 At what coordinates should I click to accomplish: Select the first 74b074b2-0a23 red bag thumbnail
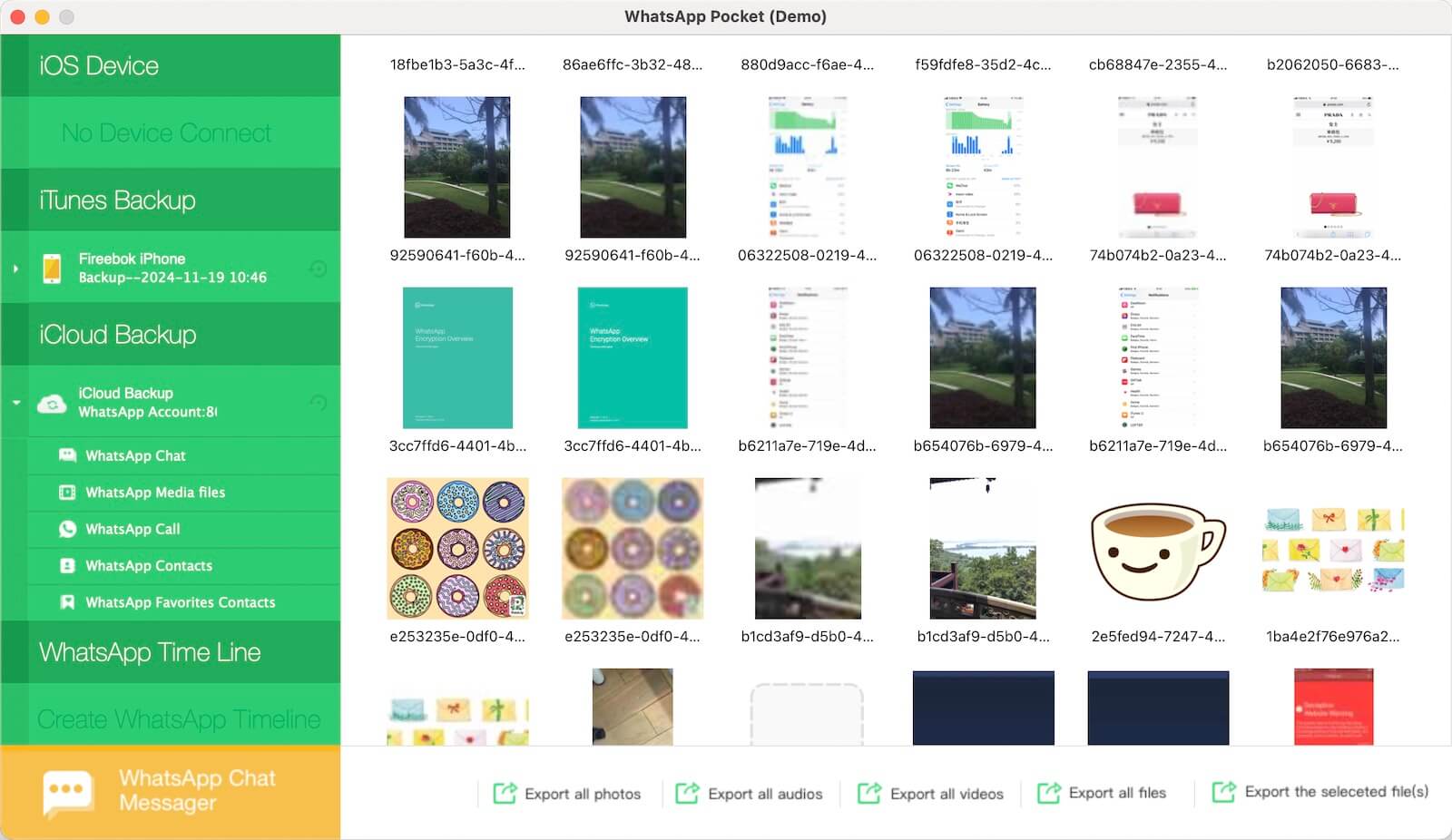(1158, 167)
